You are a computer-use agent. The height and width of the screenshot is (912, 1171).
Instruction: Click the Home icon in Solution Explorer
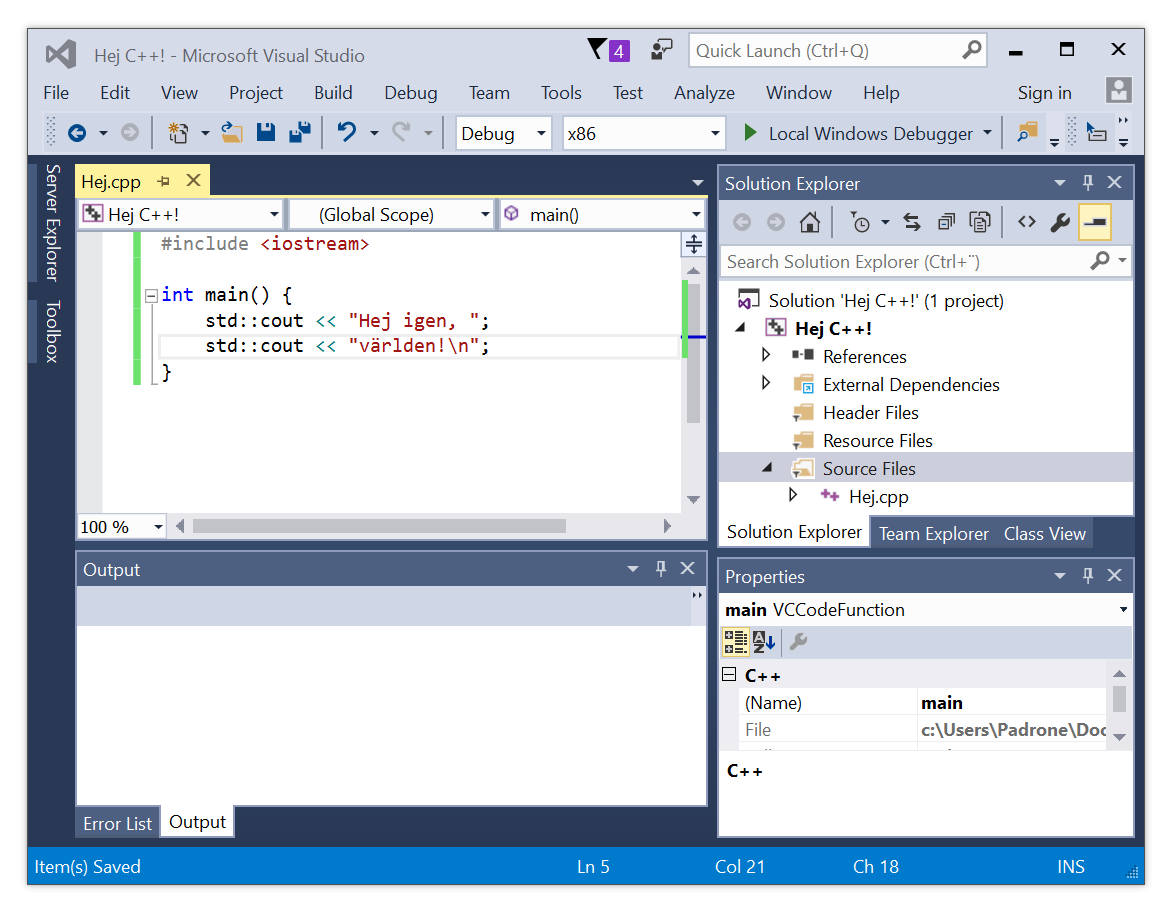click(810, 223)
